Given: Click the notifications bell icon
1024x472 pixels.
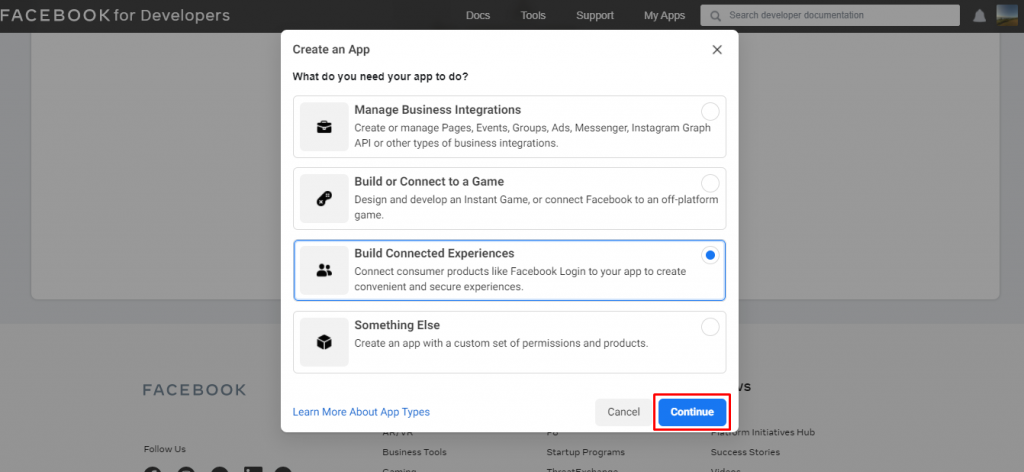Looking at the screenshot, I should 979,16.
